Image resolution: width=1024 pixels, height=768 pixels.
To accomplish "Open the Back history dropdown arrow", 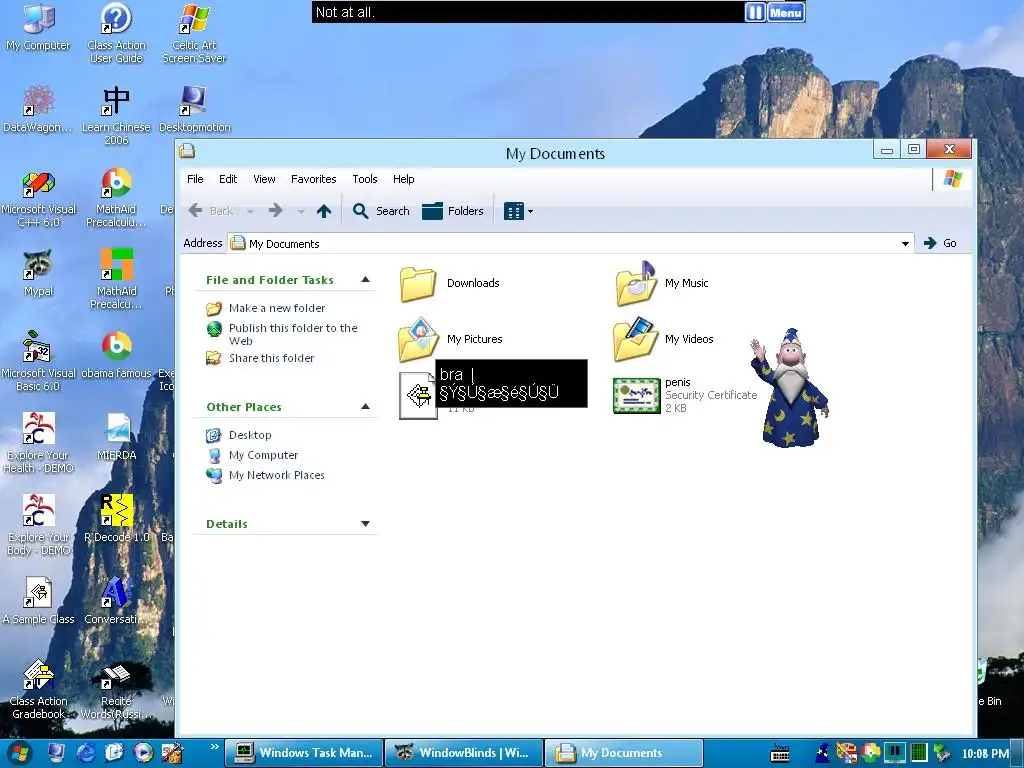I will pyautogui.click(x=250, y=212).
